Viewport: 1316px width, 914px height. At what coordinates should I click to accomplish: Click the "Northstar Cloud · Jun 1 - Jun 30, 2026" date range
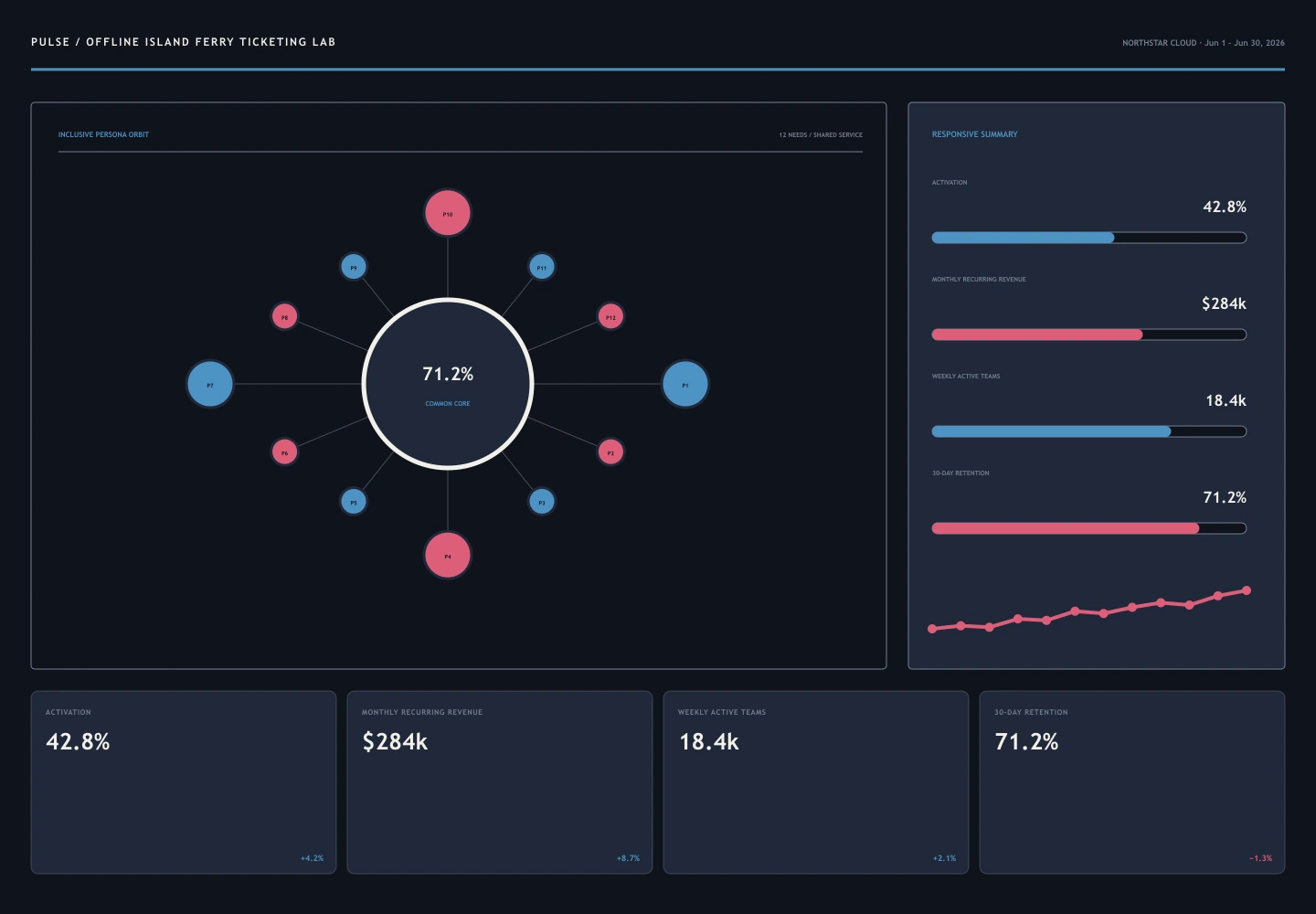tap(1204, 43)
